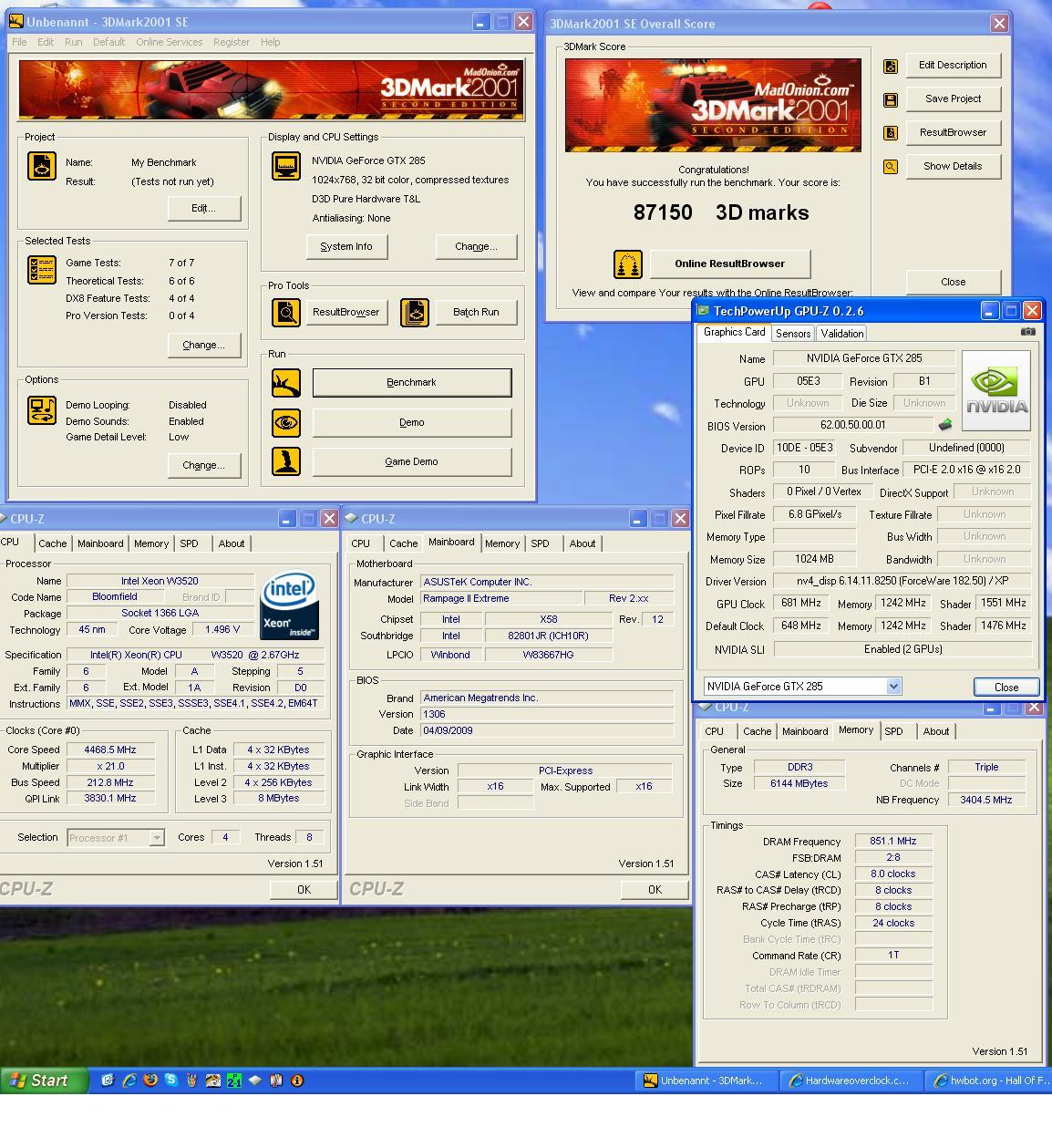
Task: Open the File menu in 3DMark2001
Action: tap(19, 42)
